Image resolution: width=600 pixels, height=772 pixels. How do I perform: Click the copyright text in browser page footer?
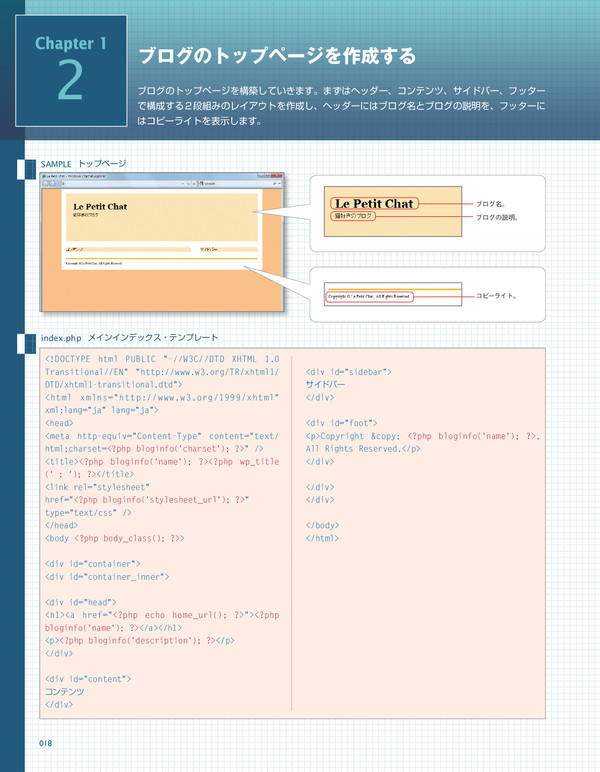pos(93,263)
